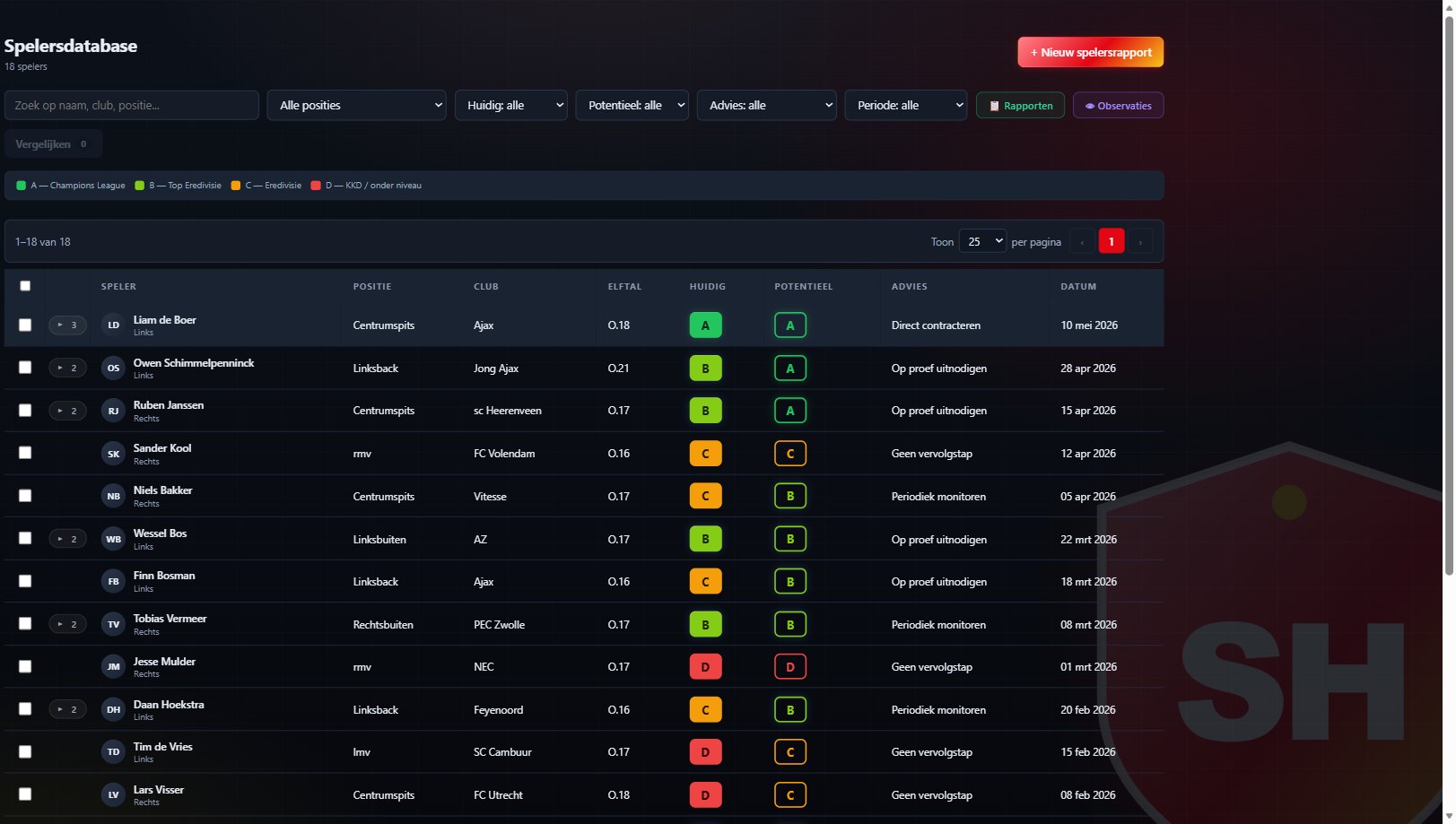Click Ruben Janssen's RJ avatar
Image resolution: width=1456 pixels, height=824 pixels.
pos(113,411)
